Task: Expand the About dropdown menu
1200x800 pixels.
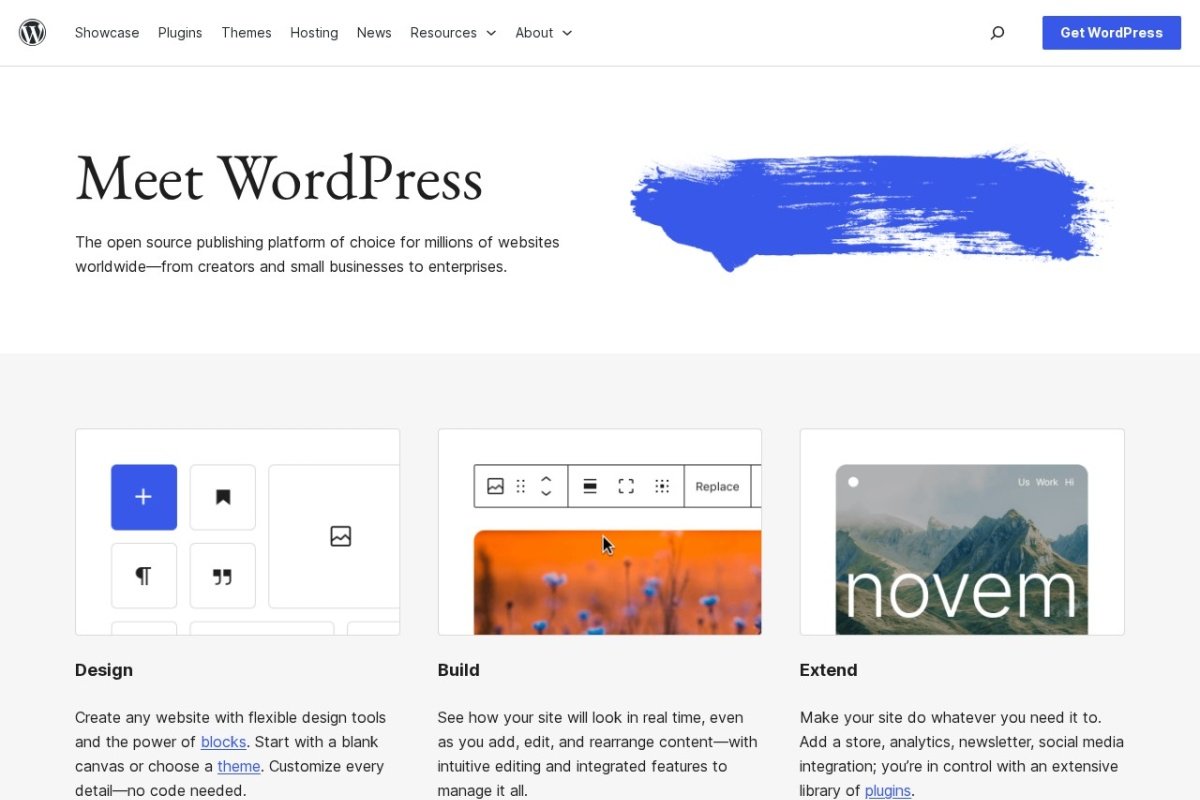Action: (544, 33)
